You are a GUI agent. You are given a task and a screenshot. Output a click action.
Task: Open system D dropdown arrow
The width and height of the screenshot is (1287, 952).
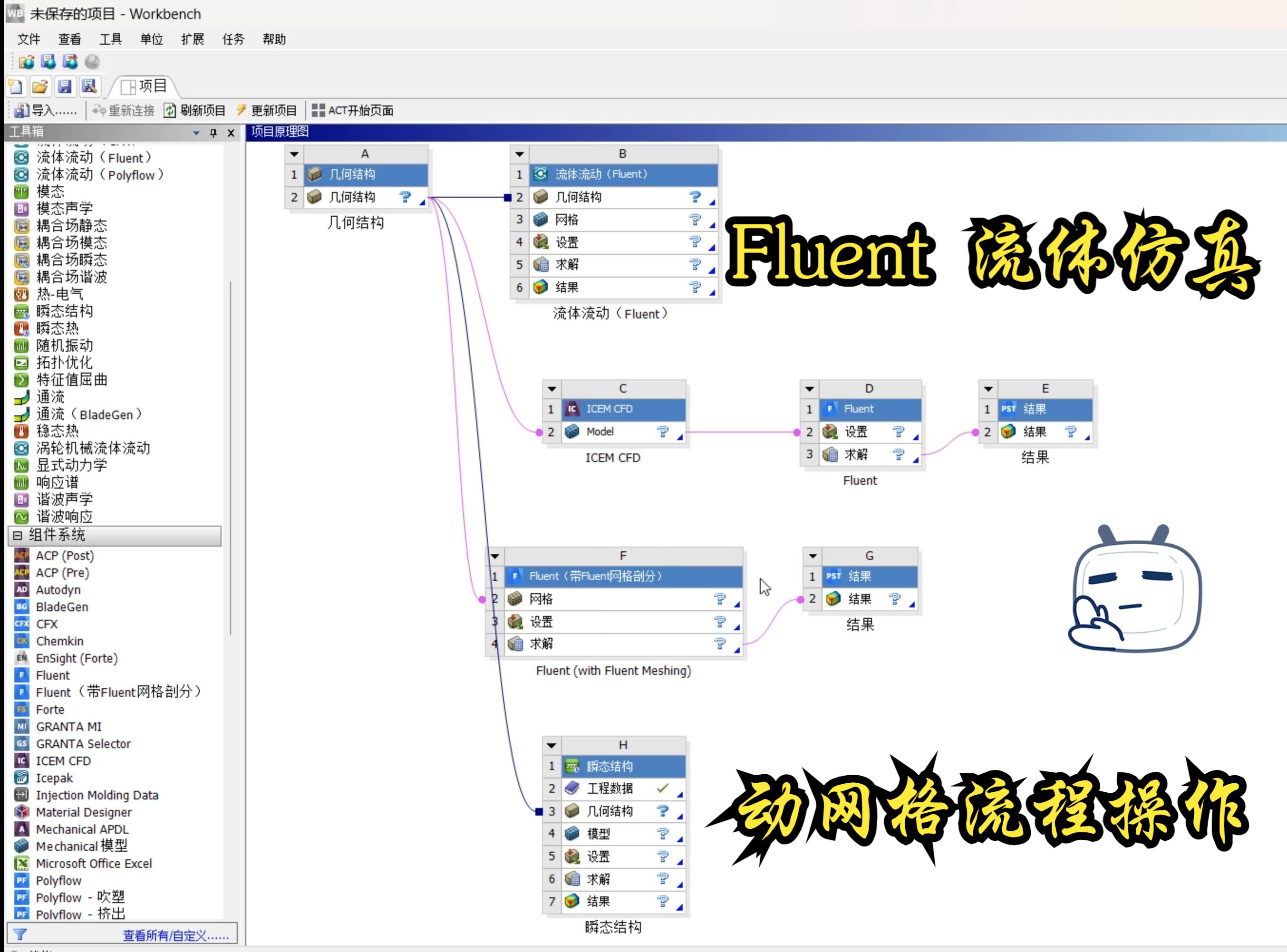(x=809, y=389)
